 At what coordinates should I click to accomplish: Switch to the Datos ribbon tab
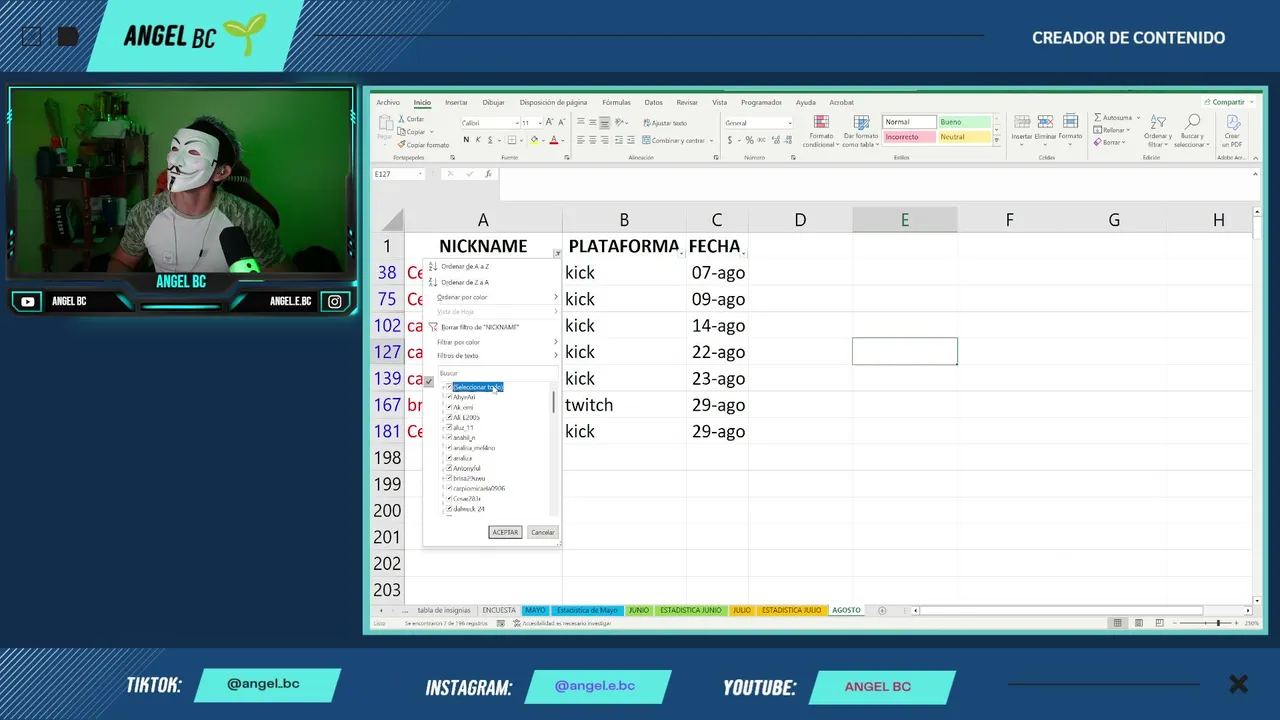point(653,102)
